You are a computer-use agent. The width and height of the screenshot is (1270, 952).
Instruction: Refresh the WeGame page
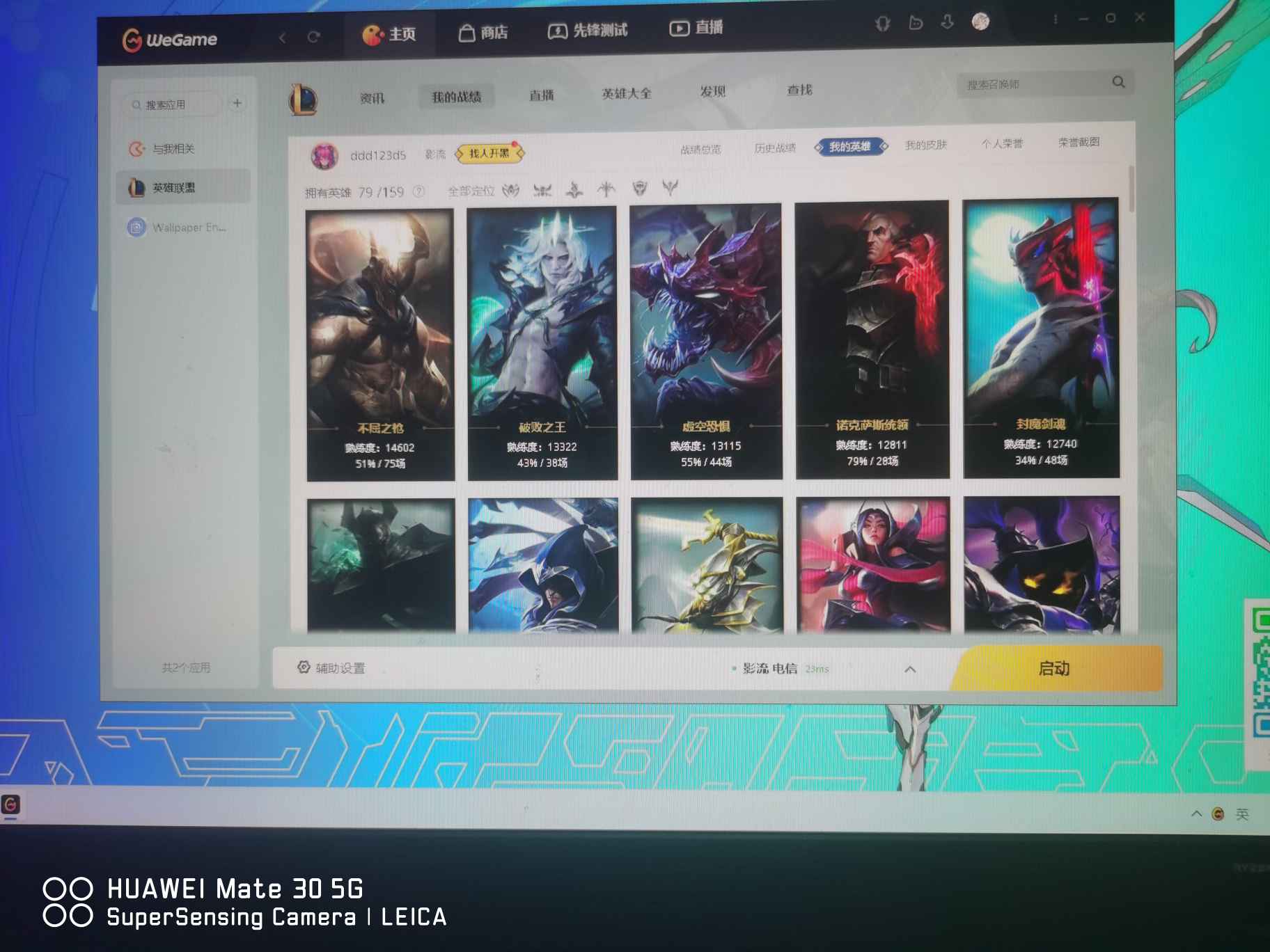point(313,37)
